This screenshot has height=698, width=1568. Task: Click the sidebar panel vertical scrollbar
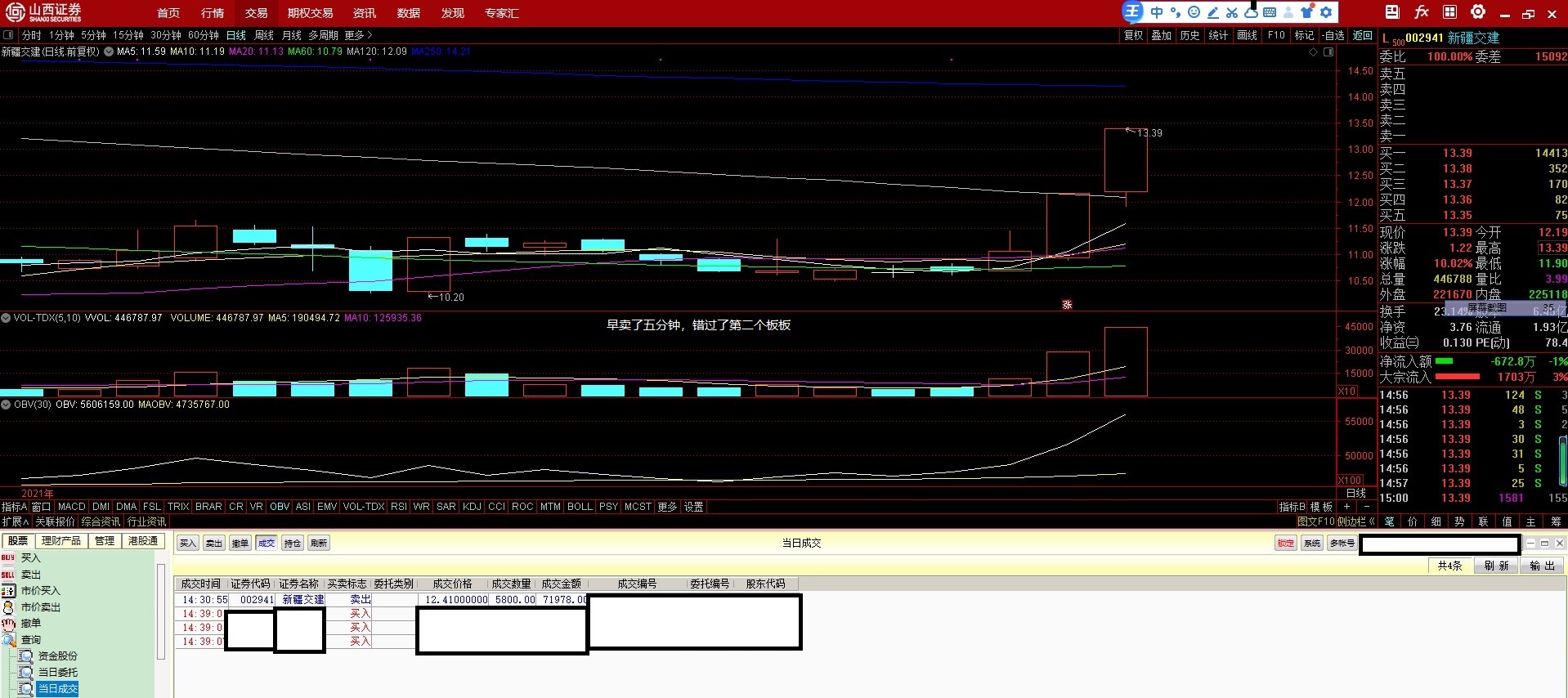(161, 611)
